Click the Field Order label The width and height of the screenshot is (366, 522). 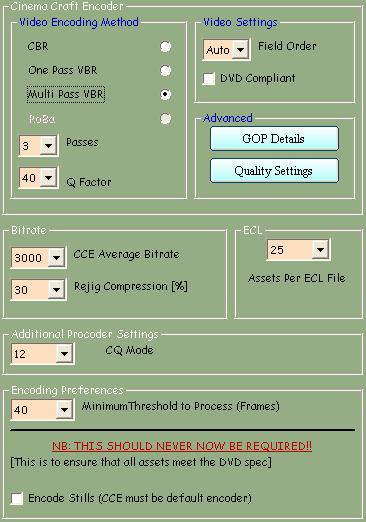click(x=287, y=46)
